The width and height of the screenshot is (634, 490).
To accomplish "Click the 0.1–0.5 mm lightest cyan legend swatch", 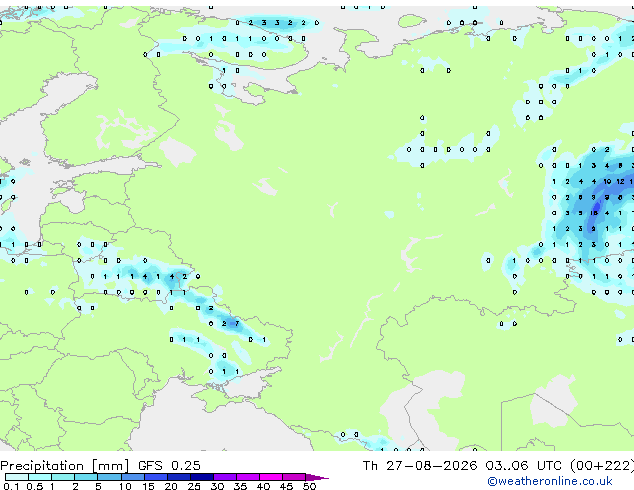I will coord(17,477).
